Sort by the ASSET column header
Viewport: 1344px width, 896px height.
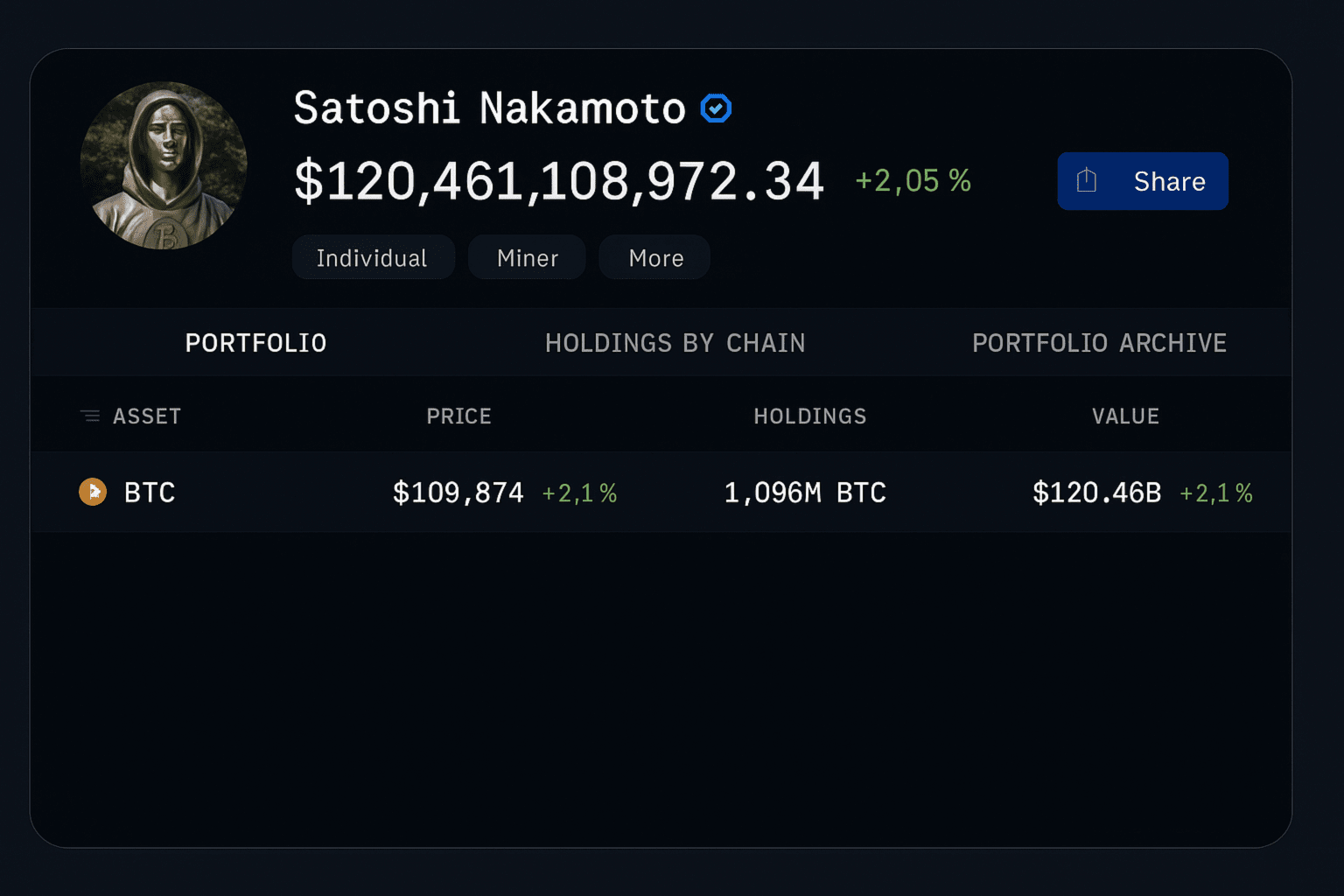click(x=147, y=416)
